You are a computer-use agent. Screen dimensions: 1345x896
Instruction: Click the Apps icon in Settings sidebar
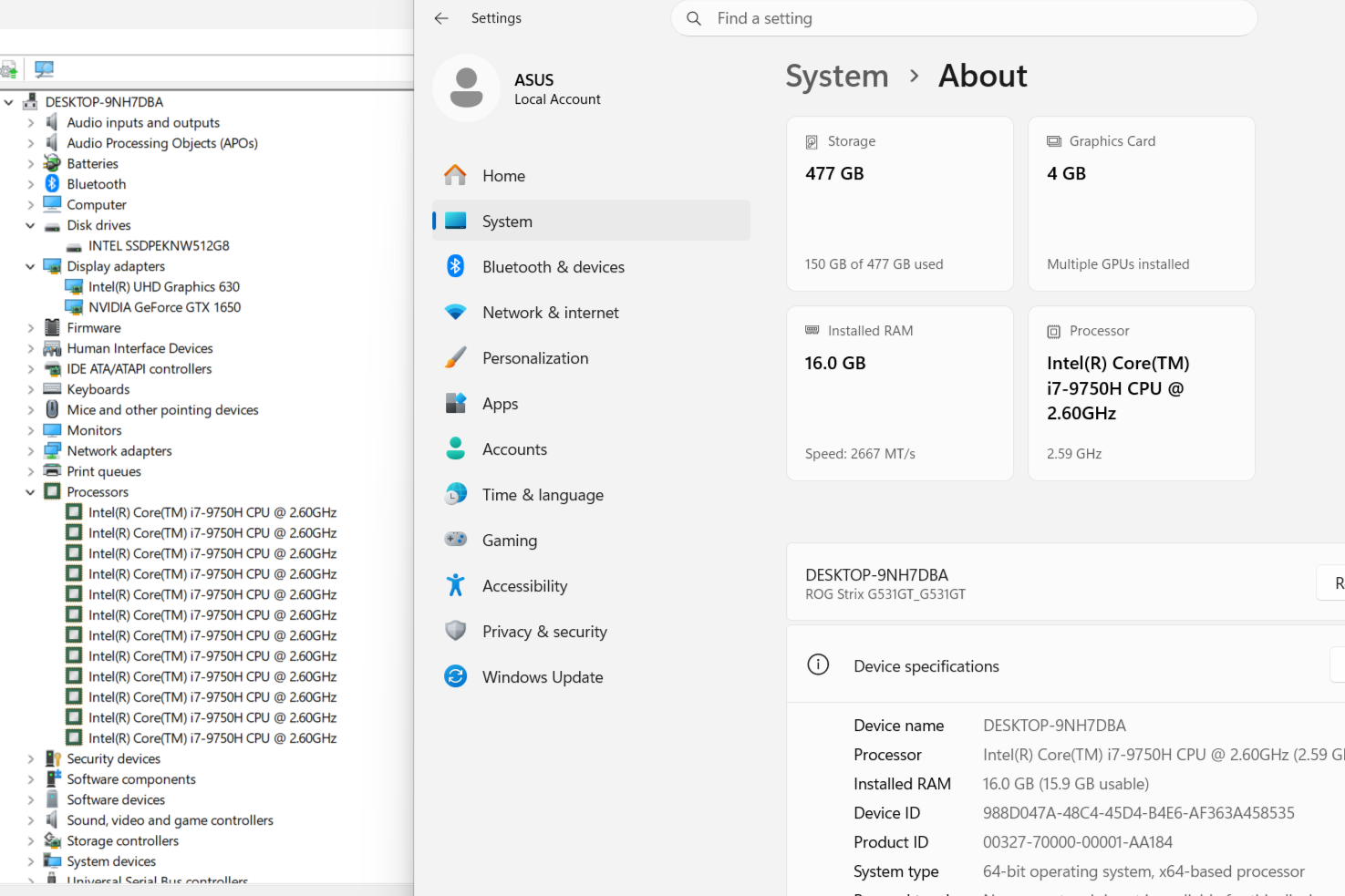pyautogui.click(x=455, y=403)
